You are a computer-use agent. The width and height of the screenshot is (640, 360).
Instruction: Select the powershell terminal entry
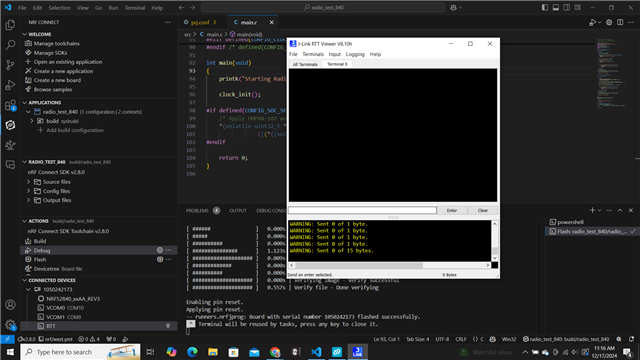[570, 222]
